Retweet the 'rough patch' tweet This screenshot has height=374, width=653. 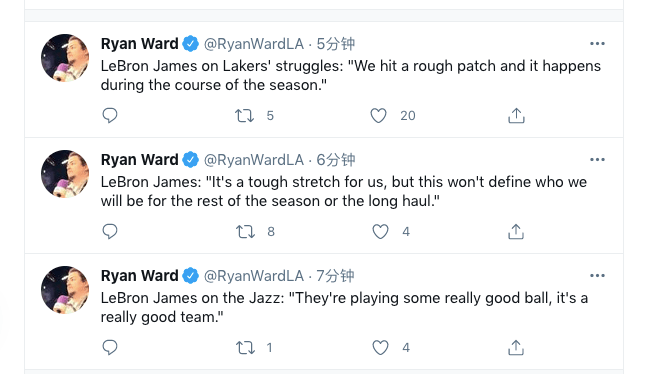click(x=244, y=115)
